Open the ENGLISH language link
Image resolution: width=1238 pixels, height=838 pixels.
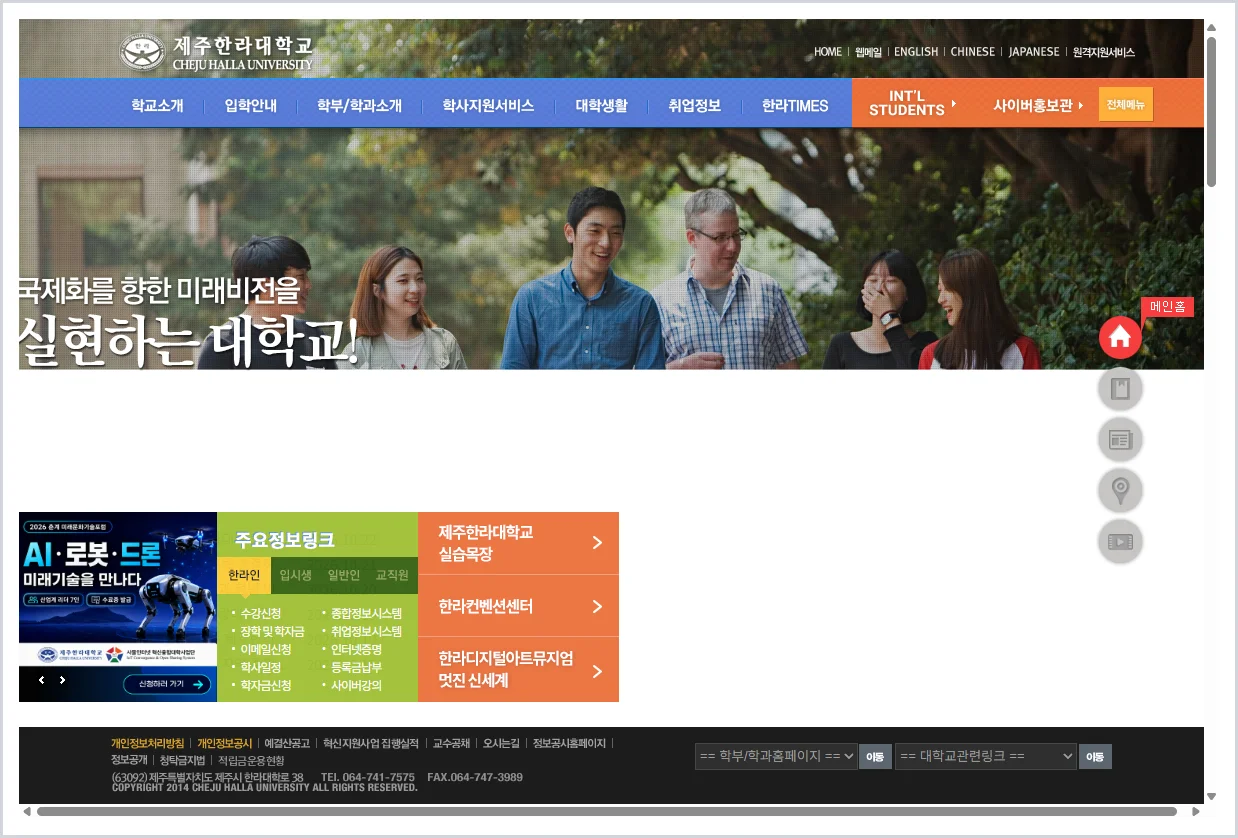(x=916, y=52)
